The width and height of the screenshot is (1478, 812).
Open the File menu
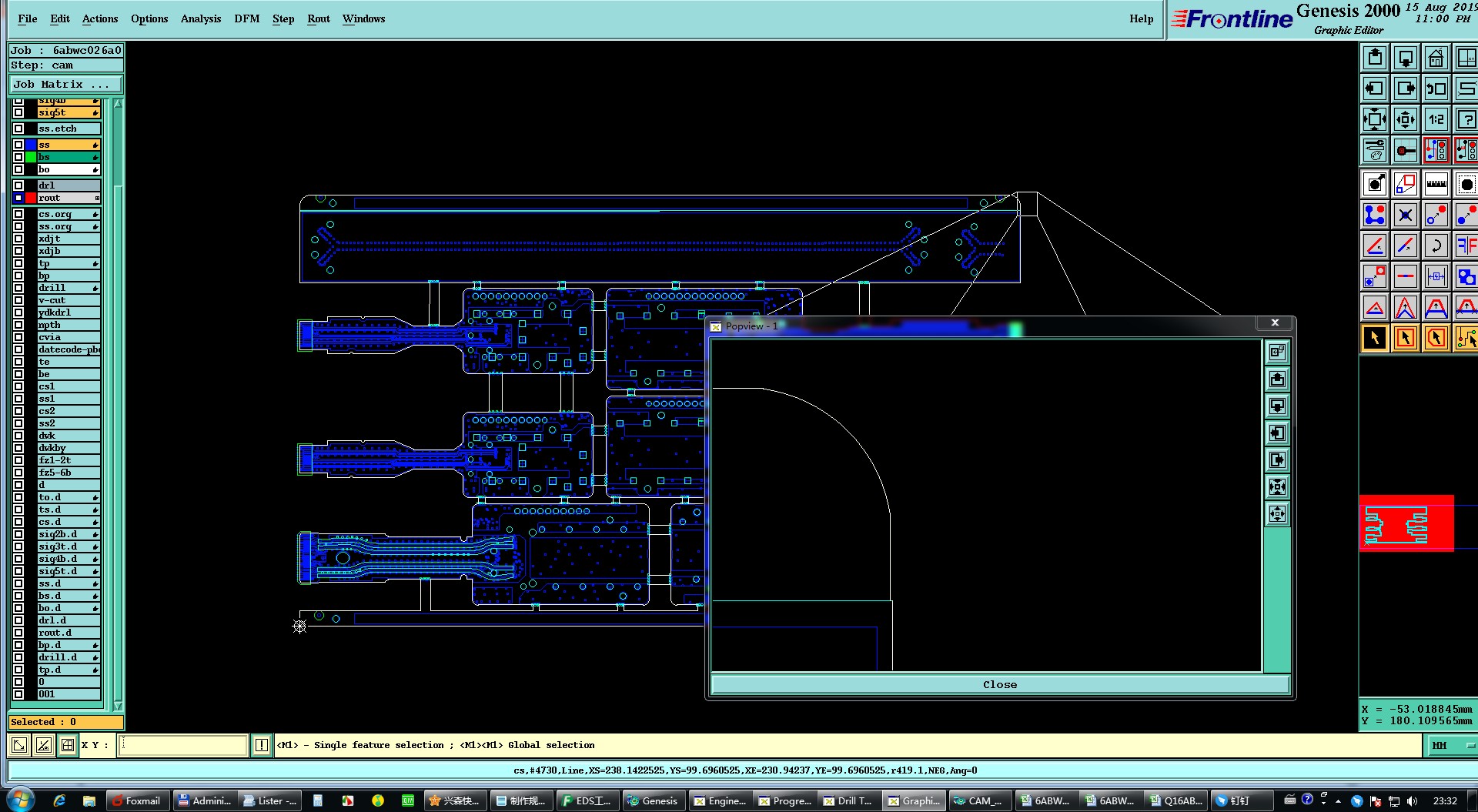pos(28,18)
